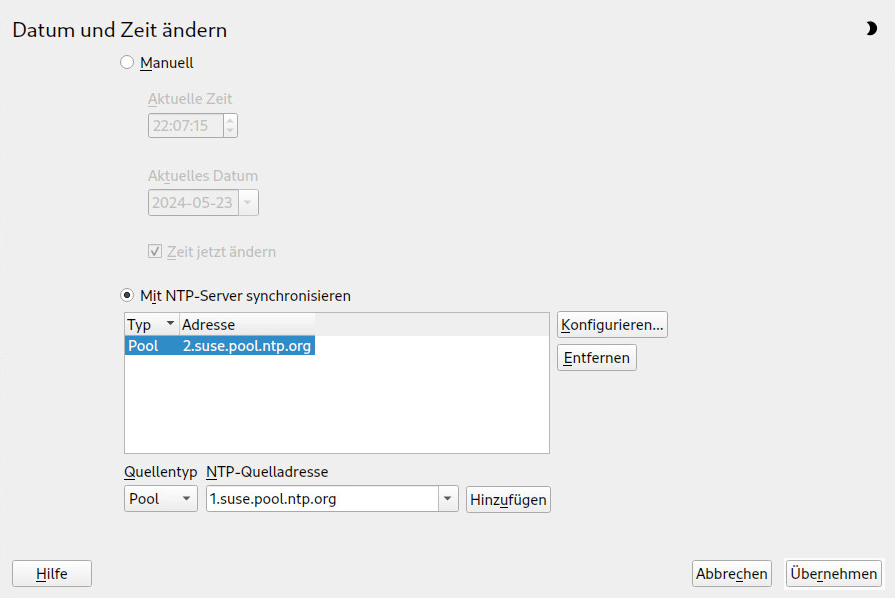Viewport: 895px width, 598px height.
Task: Click Abbrechen to cancel changes
Action: [732, 573]
